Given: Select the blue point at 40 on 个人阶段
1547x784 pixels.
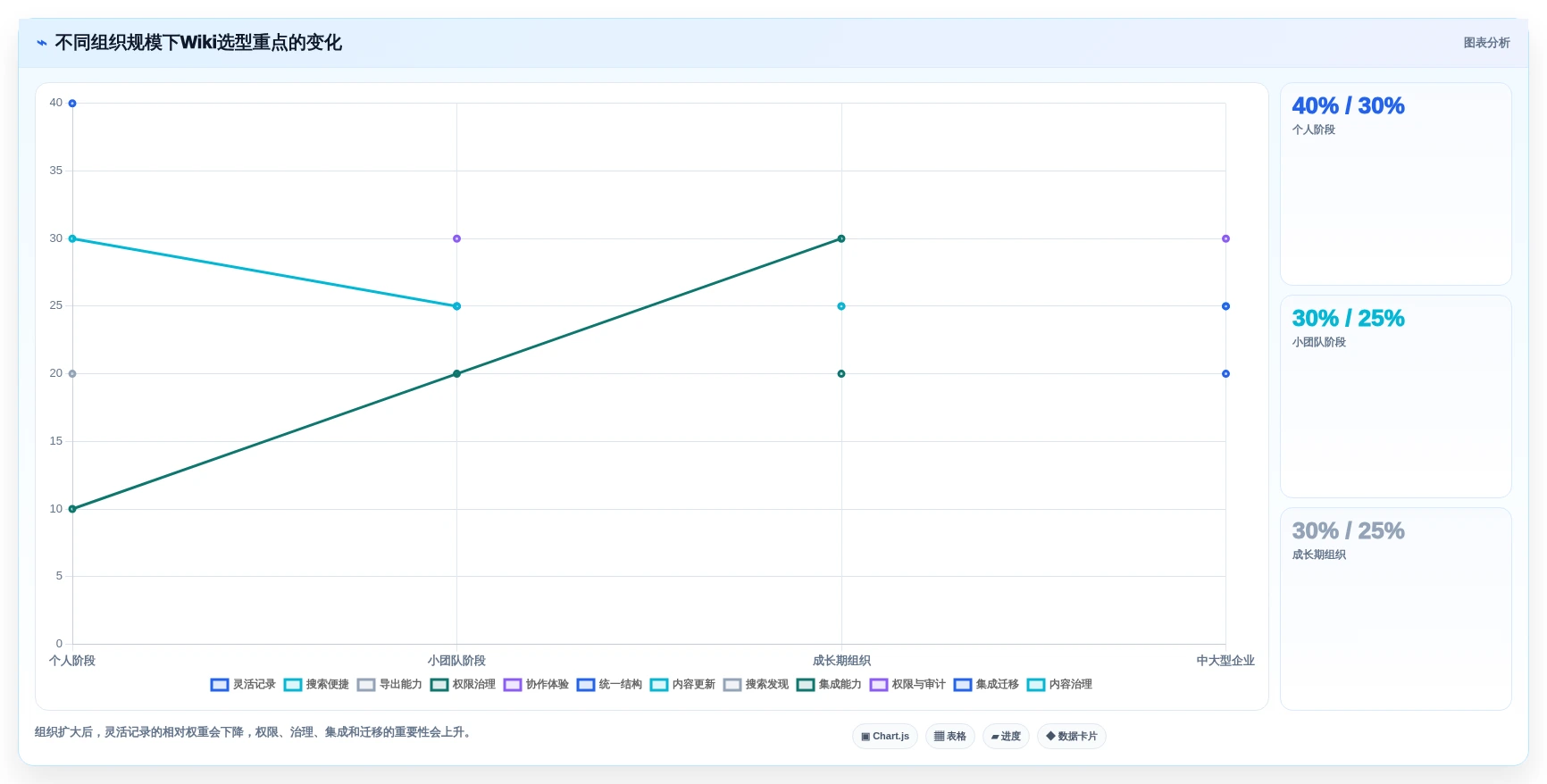Looking at the screenshot, I should tap(72, 104).
